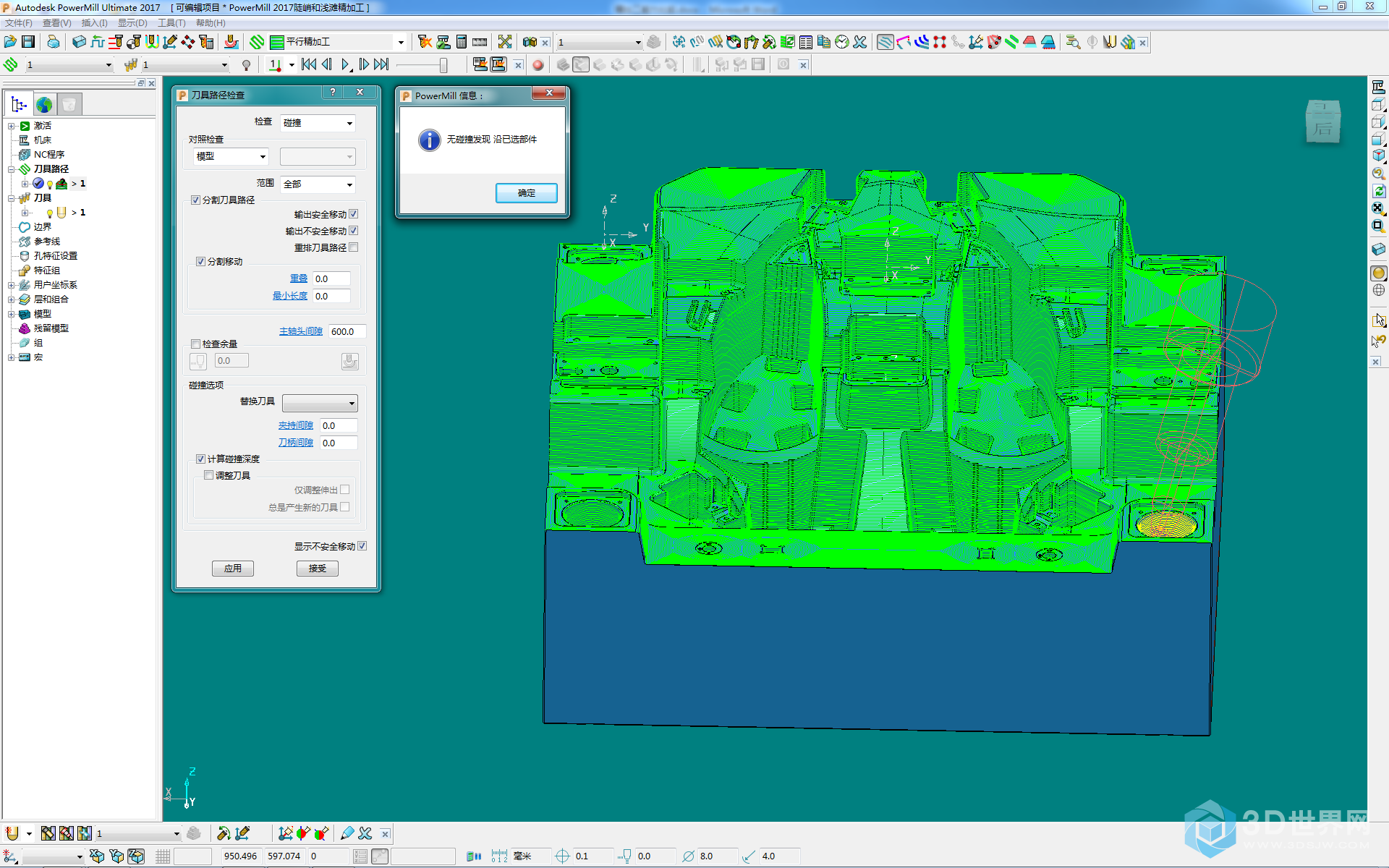Click the help question mark in 刀具路径检查 dialog
This screenshot has height=868, width=1389.
pos(333,92)
